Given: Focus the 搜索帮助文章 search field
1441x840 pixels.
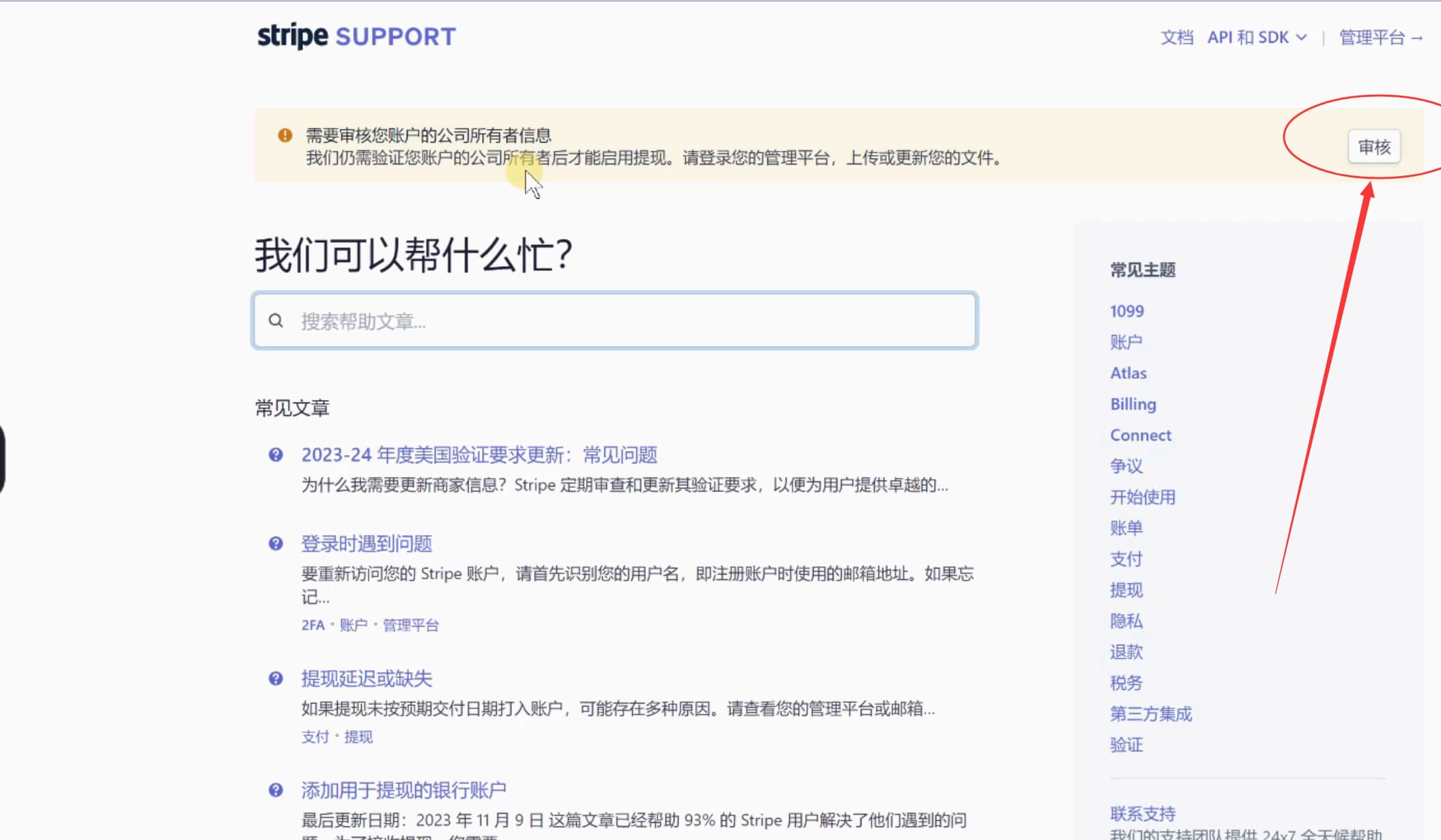Looking at the screenshot, I should [615, 321].
